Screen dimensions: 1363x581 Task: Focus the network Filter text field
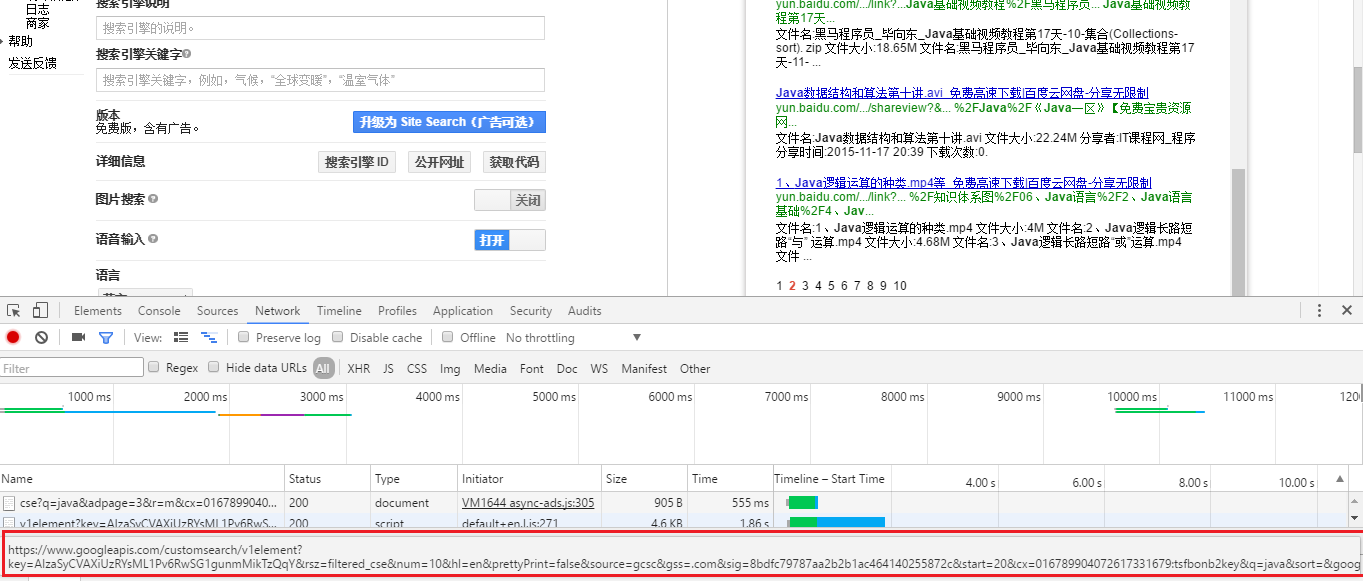coord(72,368)
